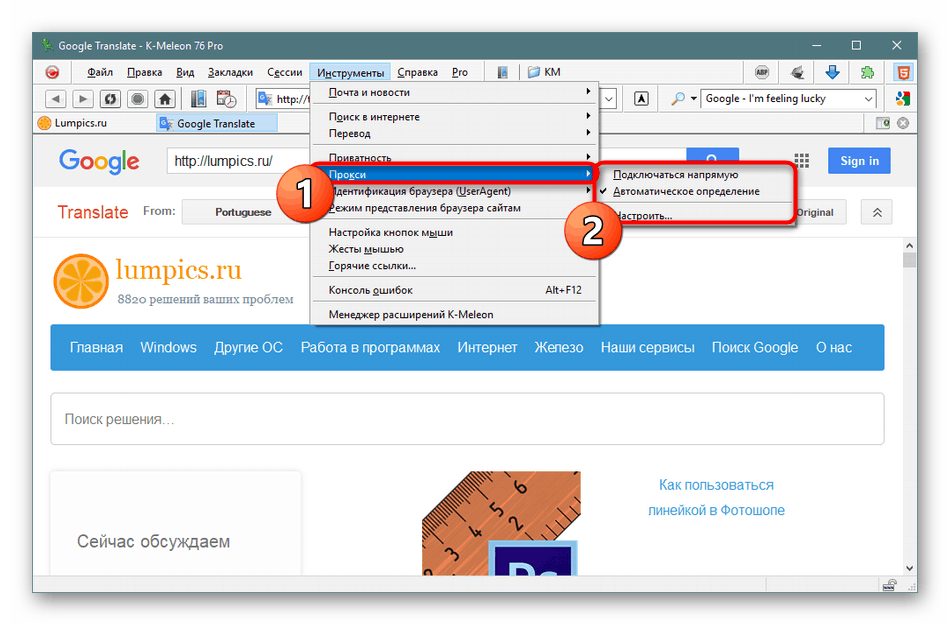The height and width of the screenshot is (625, 950).
Task: Open the Правка menu
Action: 144,72
